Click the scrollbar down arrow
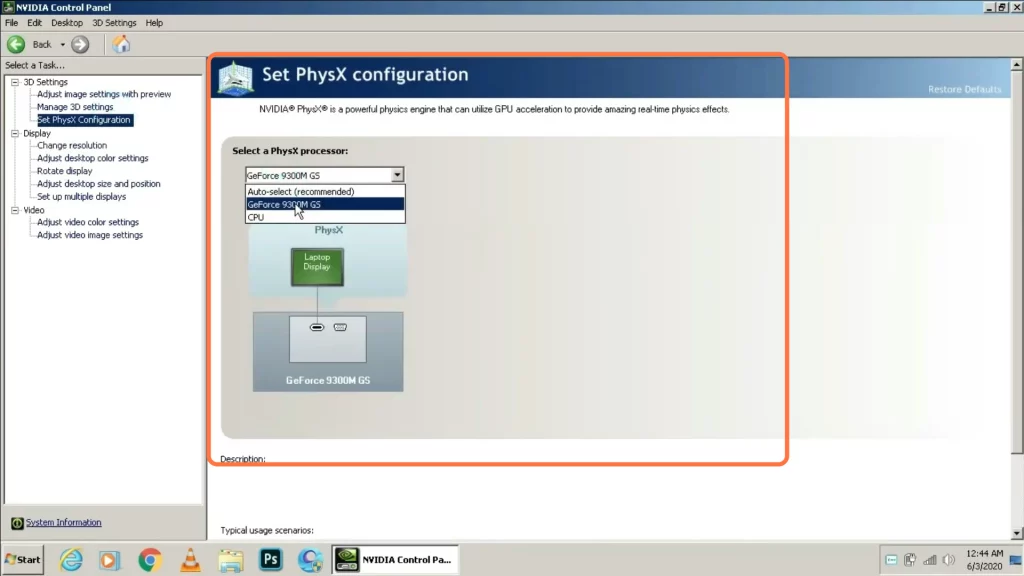The image size is (1024, 576). [1017, 534]
